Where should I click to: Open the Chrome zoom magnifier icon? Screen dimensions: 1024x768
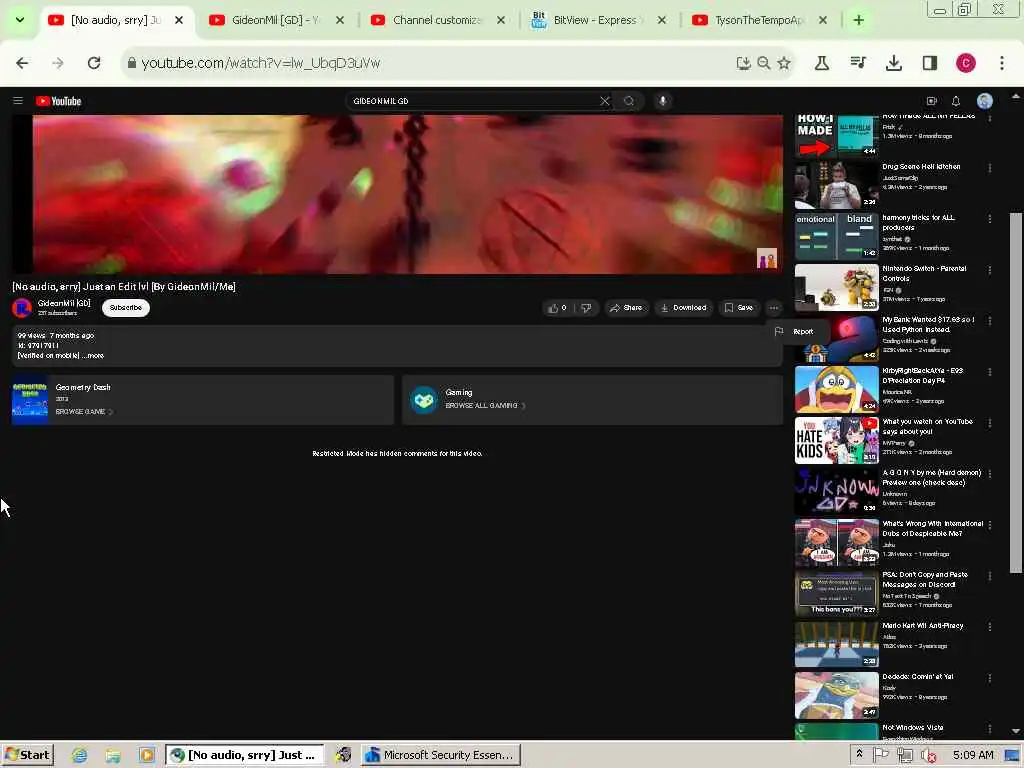763,63
